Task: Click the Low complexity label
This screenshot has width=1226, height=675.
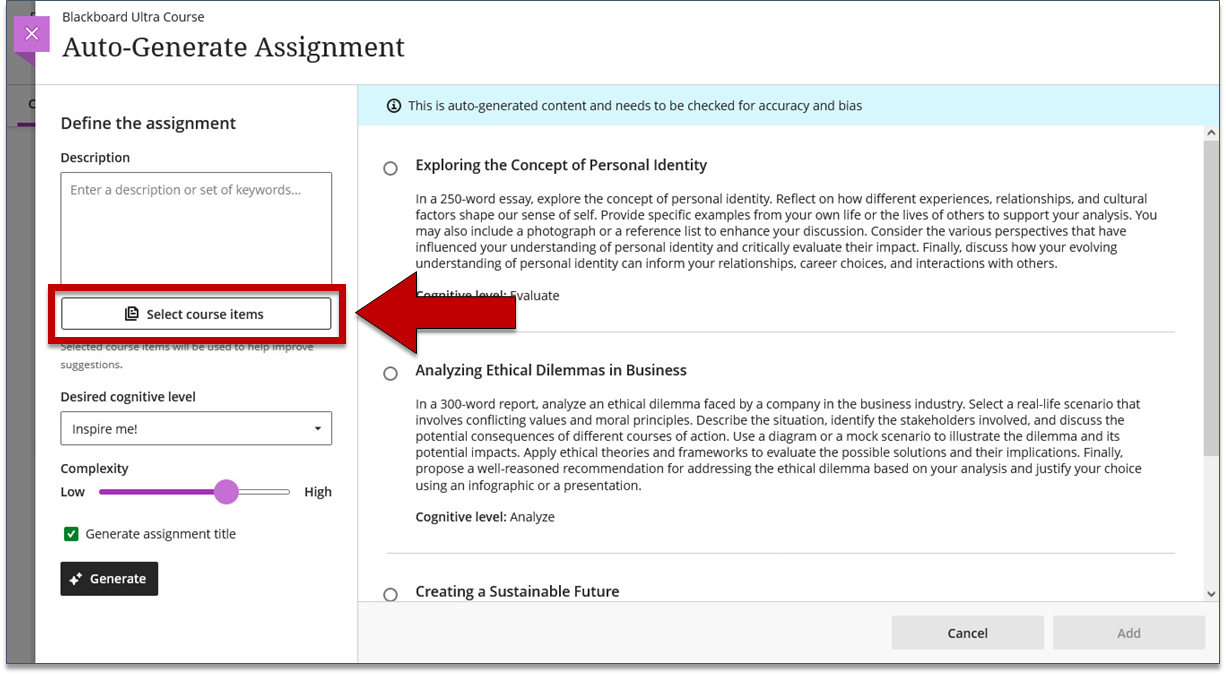Action: (73, 492)
